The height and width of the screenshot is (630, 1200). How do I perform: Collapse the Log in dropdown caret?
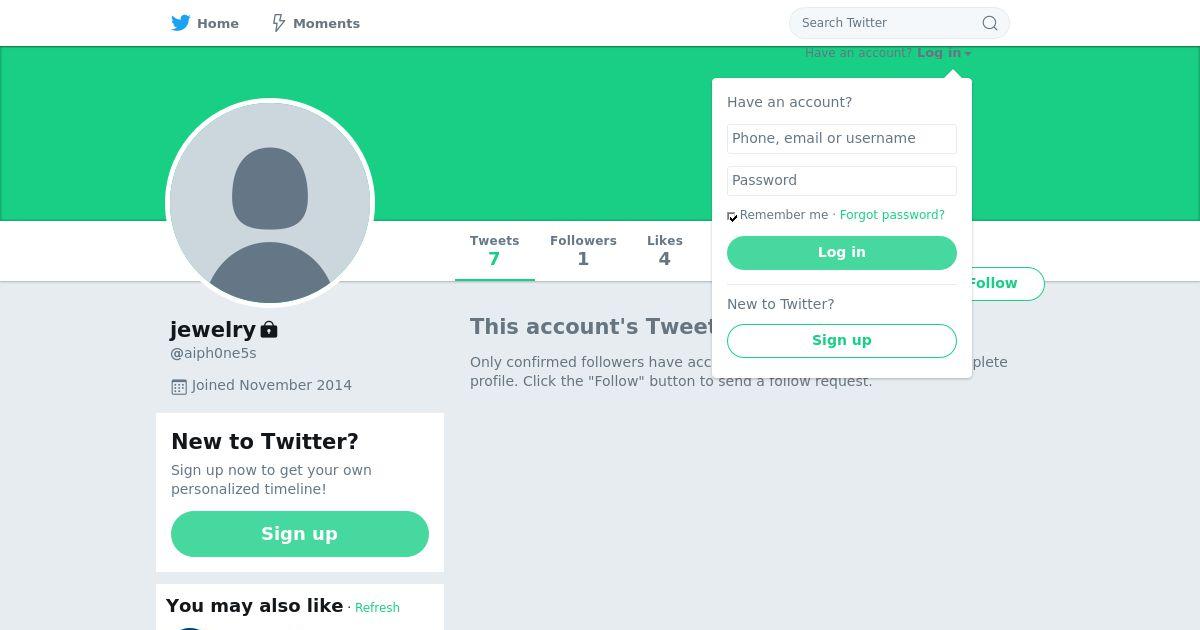968,54
